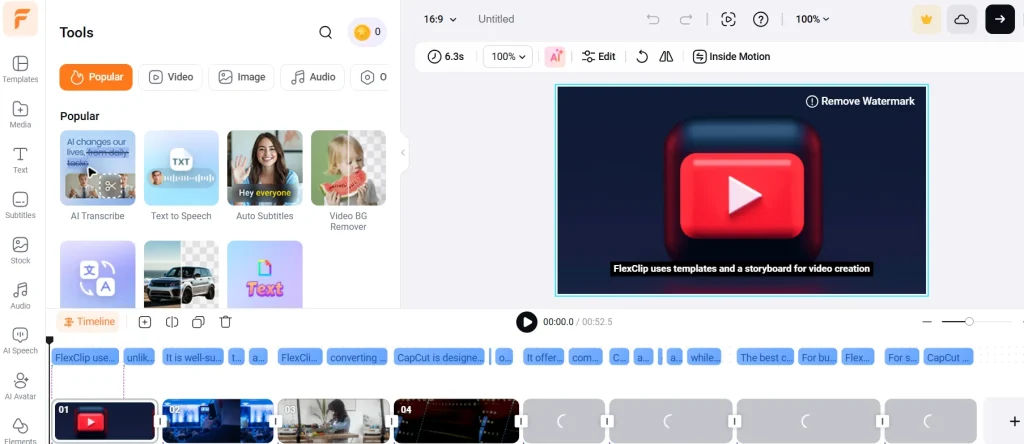Screen dimensions: 1024x444
Task: Open the Templates sidebar panel
Action: tap(20, 69)
